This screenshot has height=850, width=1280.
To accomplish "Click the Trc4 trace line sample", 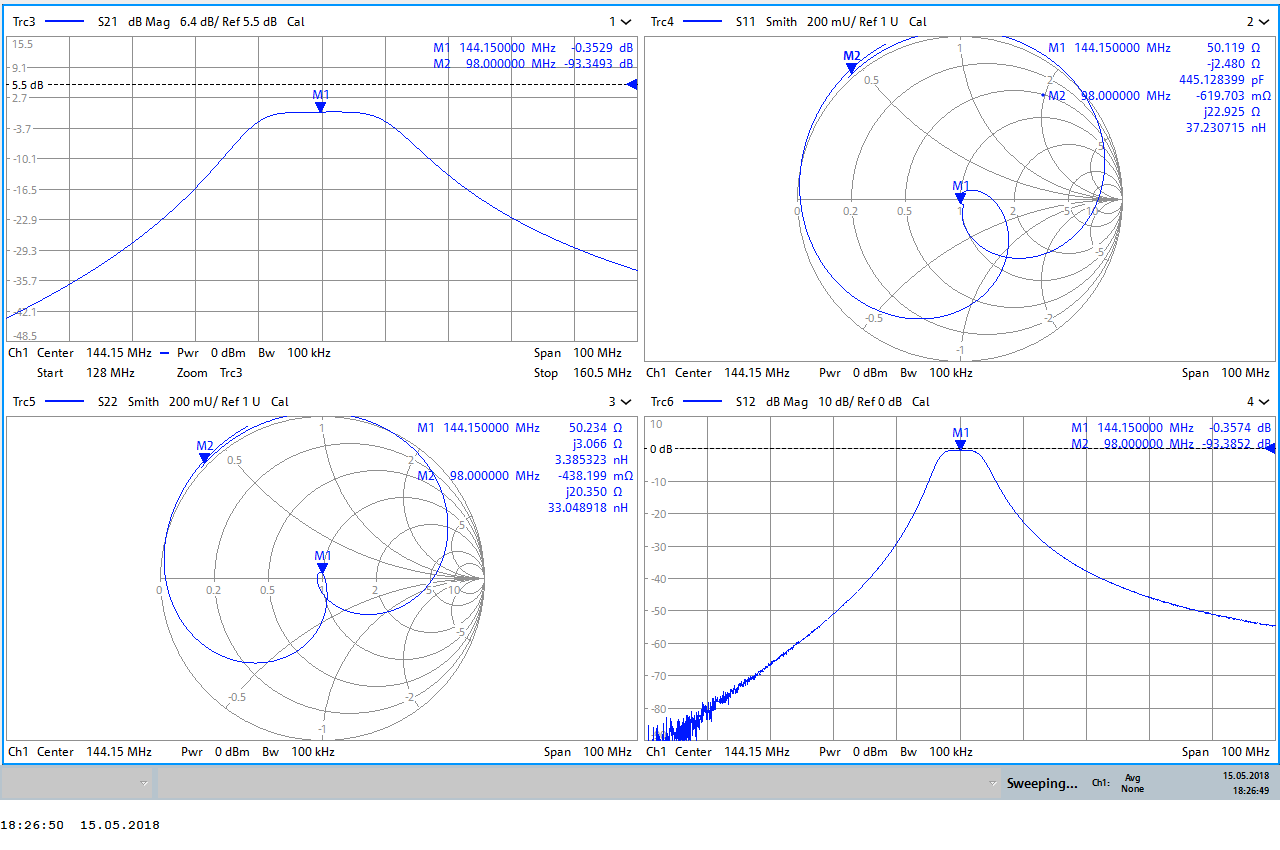I will click(703, 22).
